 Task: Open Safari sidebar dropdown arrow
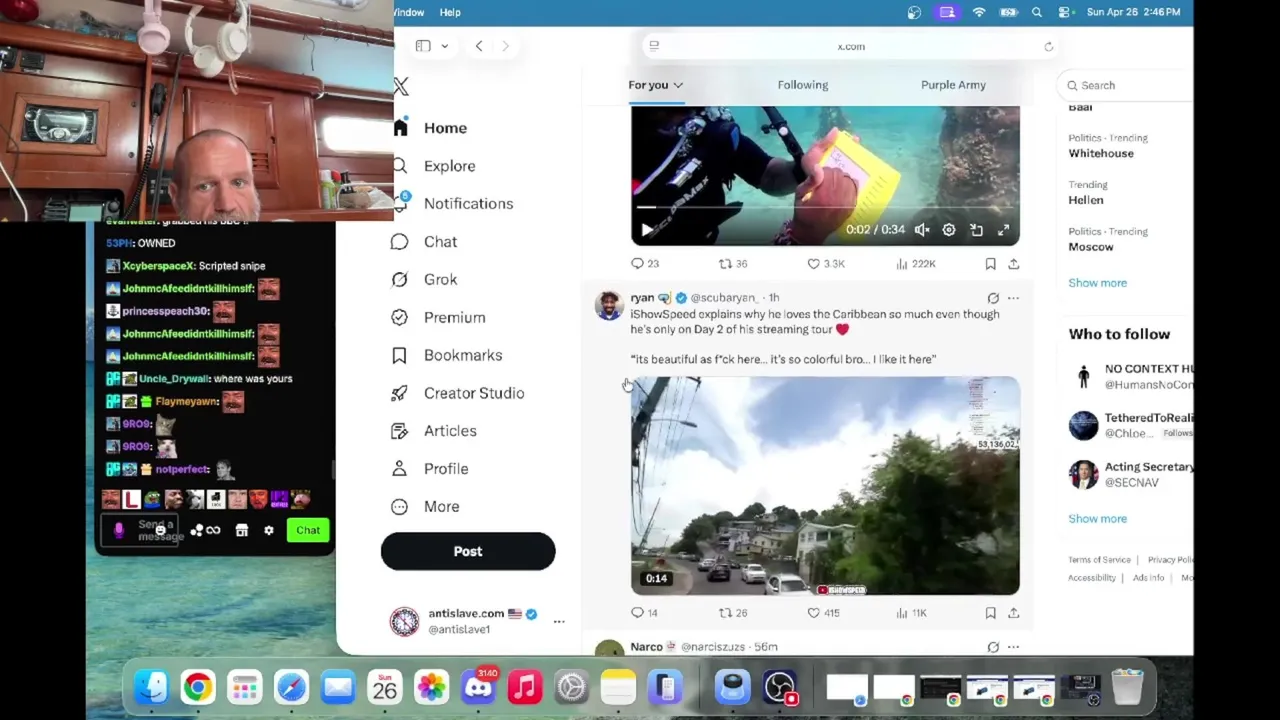[444, 46]
